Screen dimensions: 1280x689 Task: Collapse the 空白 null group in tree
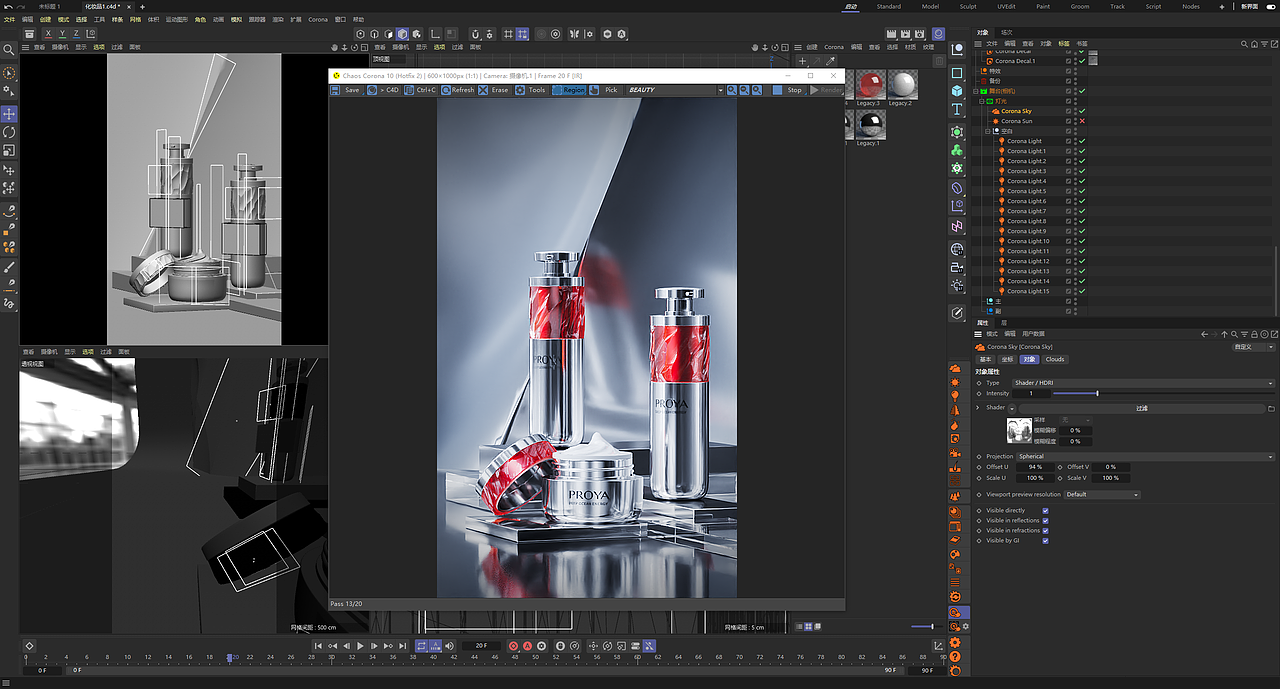click(x=987, y=131)
